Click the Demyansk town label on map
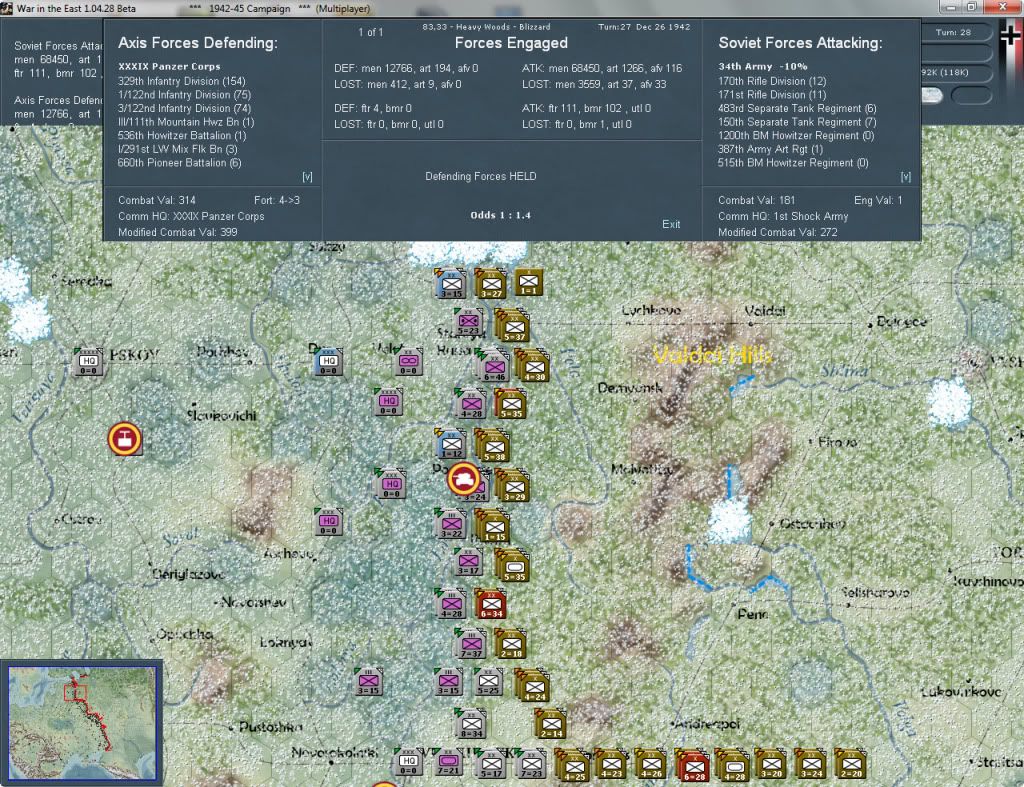 tap(630, 388)
